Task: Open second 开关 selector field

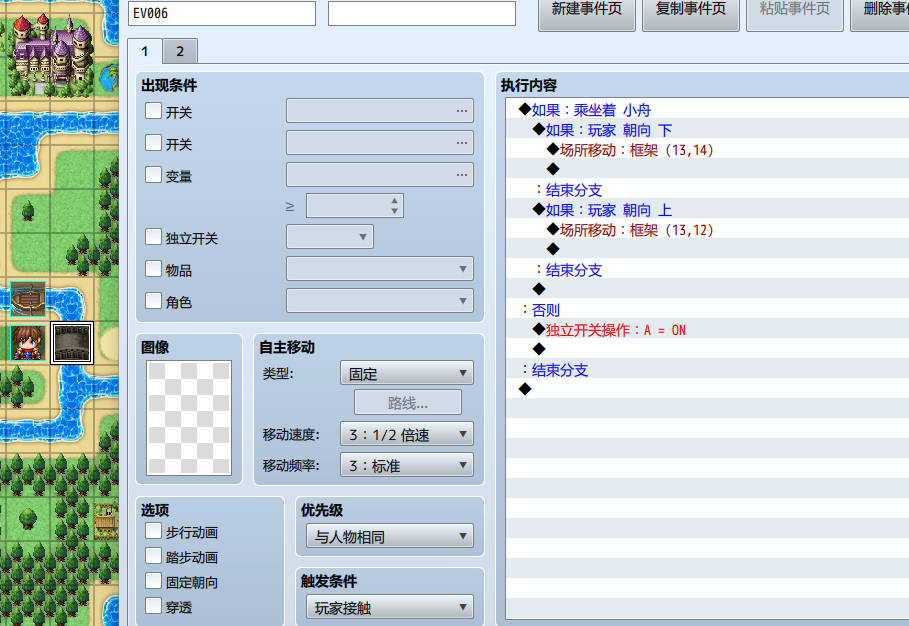Action: (x=380, y=143)
